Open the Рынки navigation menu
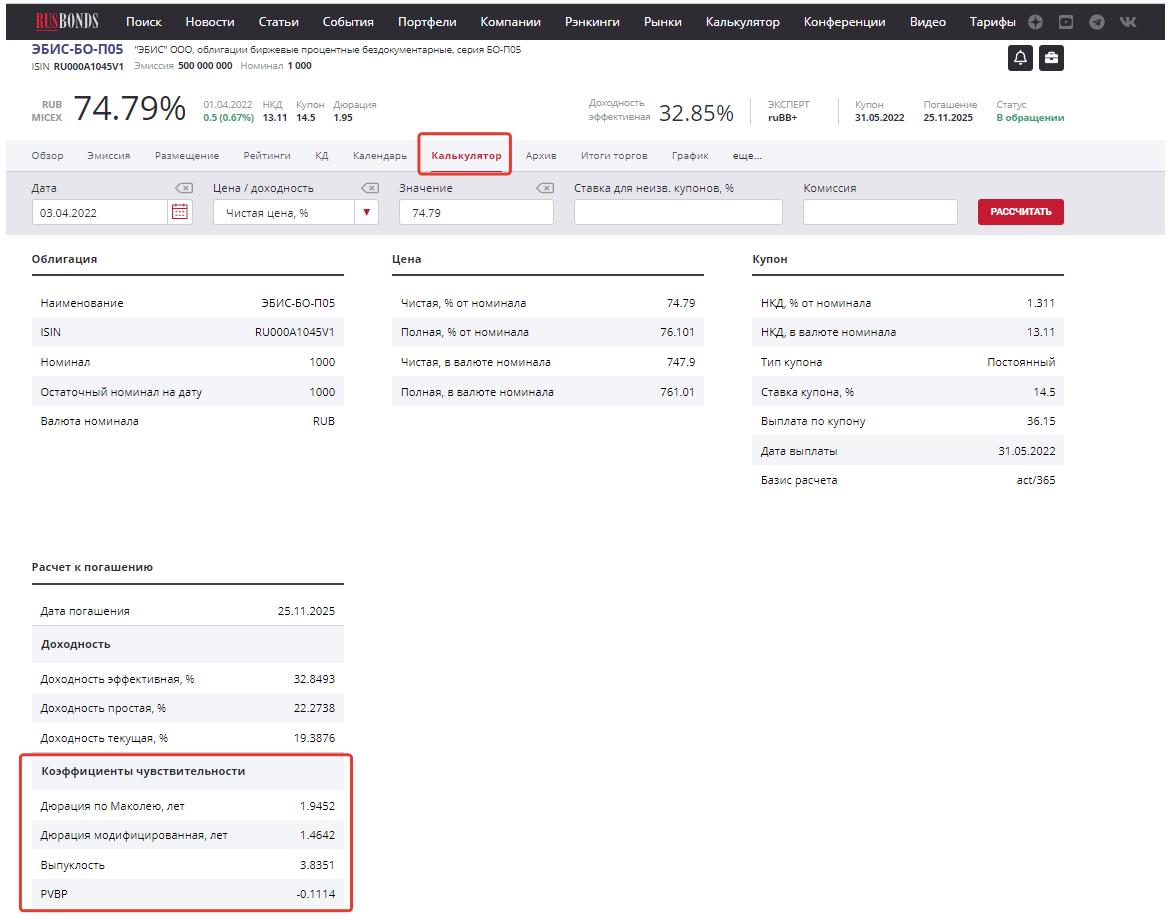1168x919 pixels. (x=663, y=22)
